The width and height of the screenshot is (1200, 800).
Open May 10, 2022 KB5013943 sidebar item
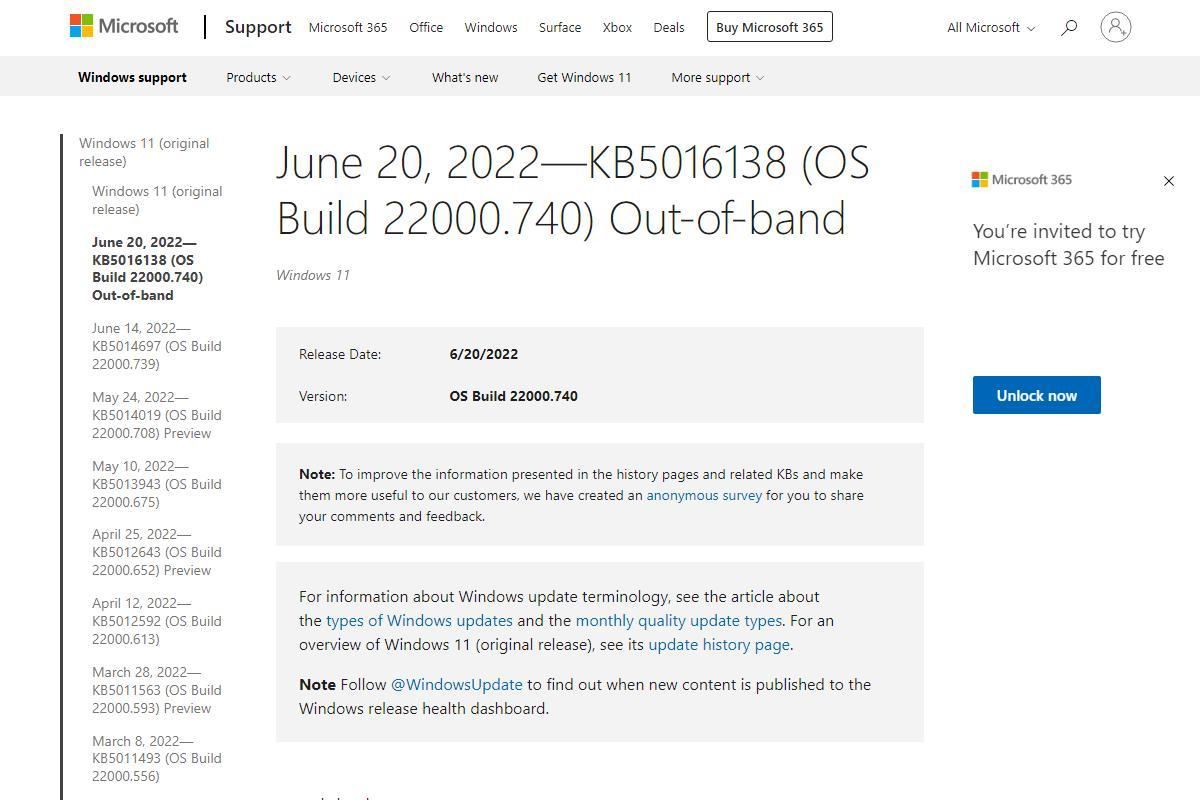point(157,484)
